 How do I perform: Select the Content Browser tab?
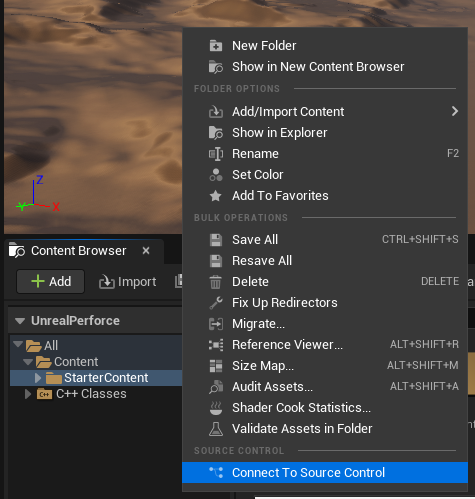[78, 251]
